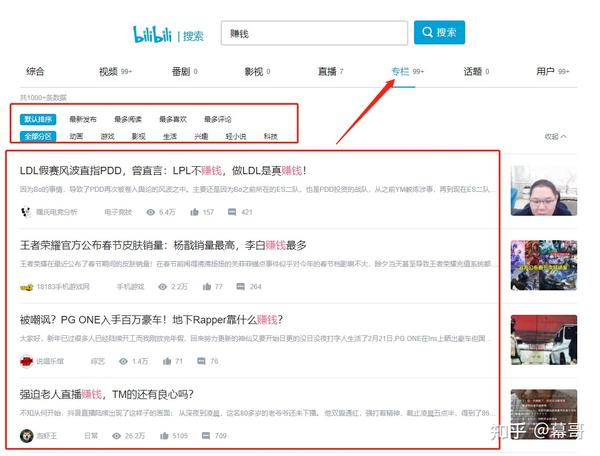Select the 默认排序 sort option
Screen dimensions: 600x456
click(x=38, y=119)
